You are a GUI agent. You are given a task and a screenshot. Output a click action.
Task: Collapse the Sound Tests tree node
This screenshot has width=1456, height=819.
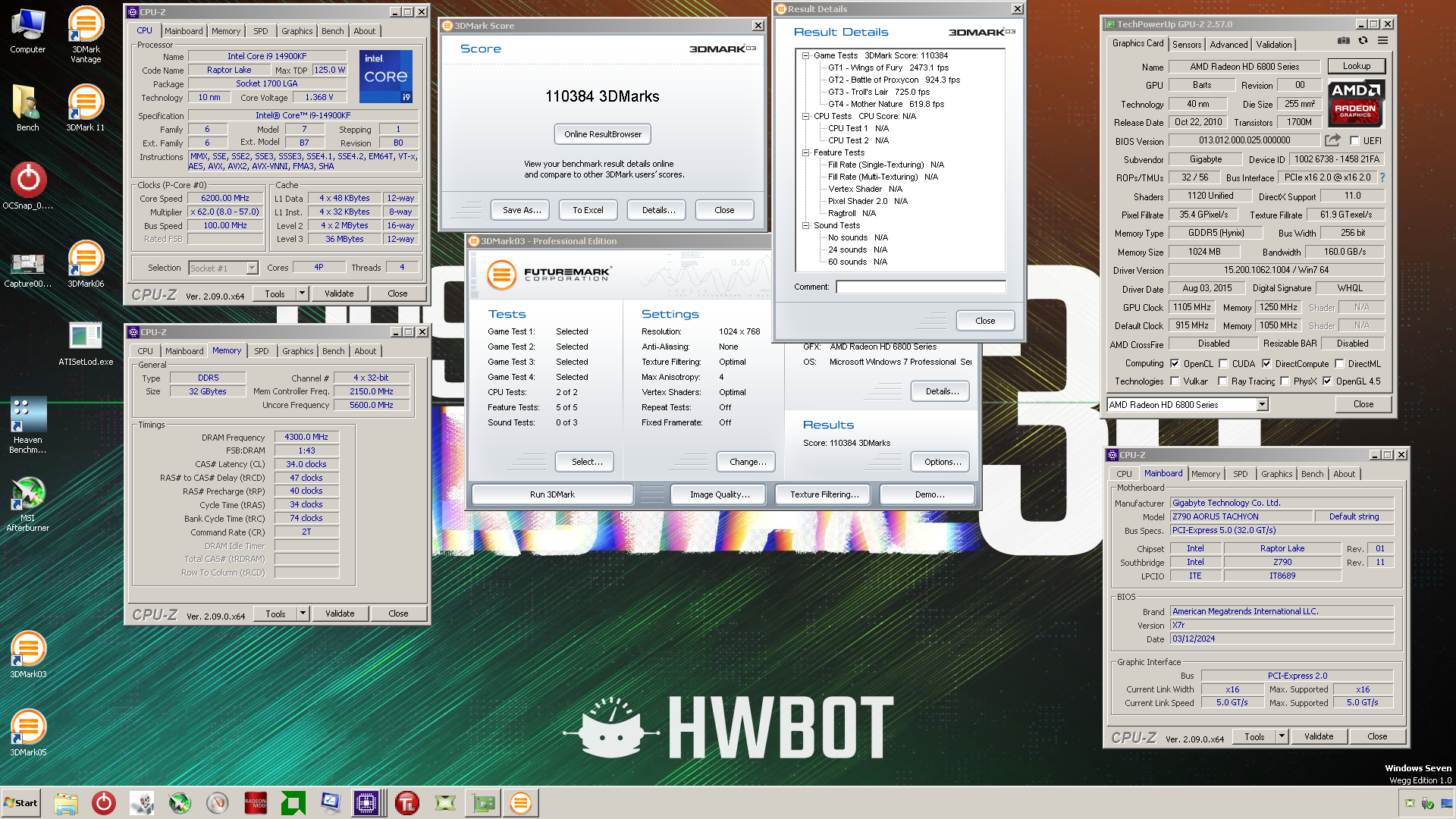[805, 225]
